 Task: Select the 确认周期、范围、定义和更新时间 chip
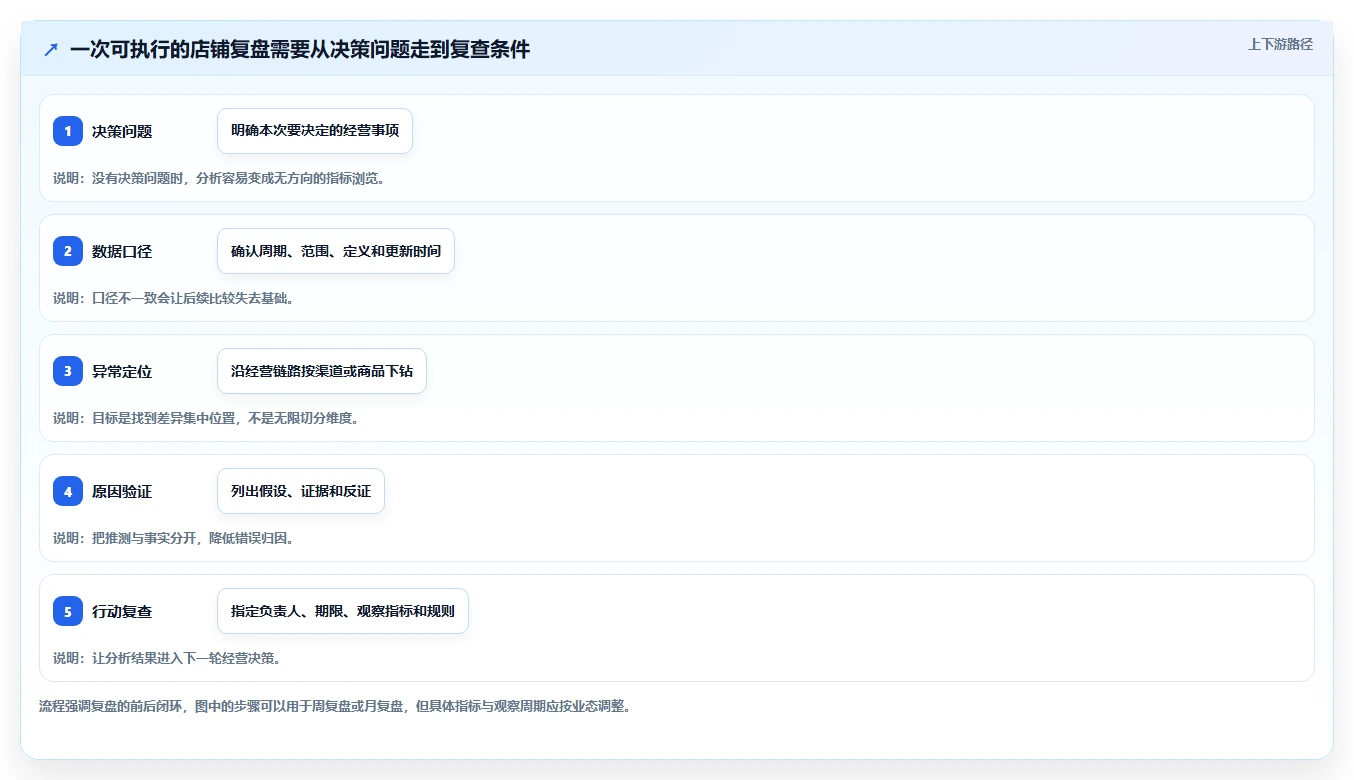(x=336, y=251)
